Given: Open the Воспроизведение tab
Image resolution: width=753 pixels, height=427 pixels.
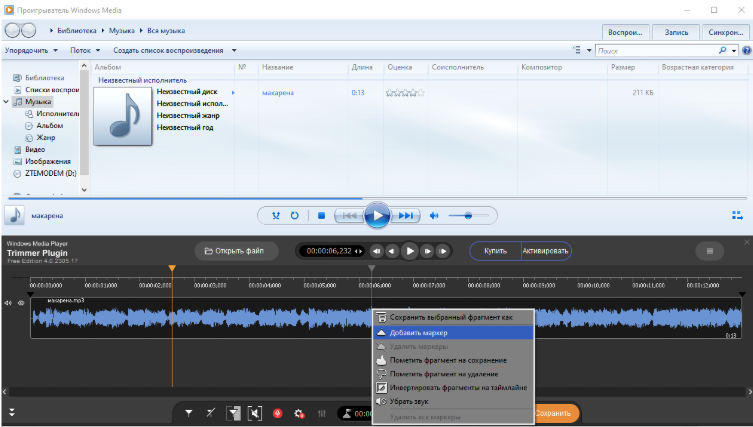Looking at the screenshot, I should point(625,32).
